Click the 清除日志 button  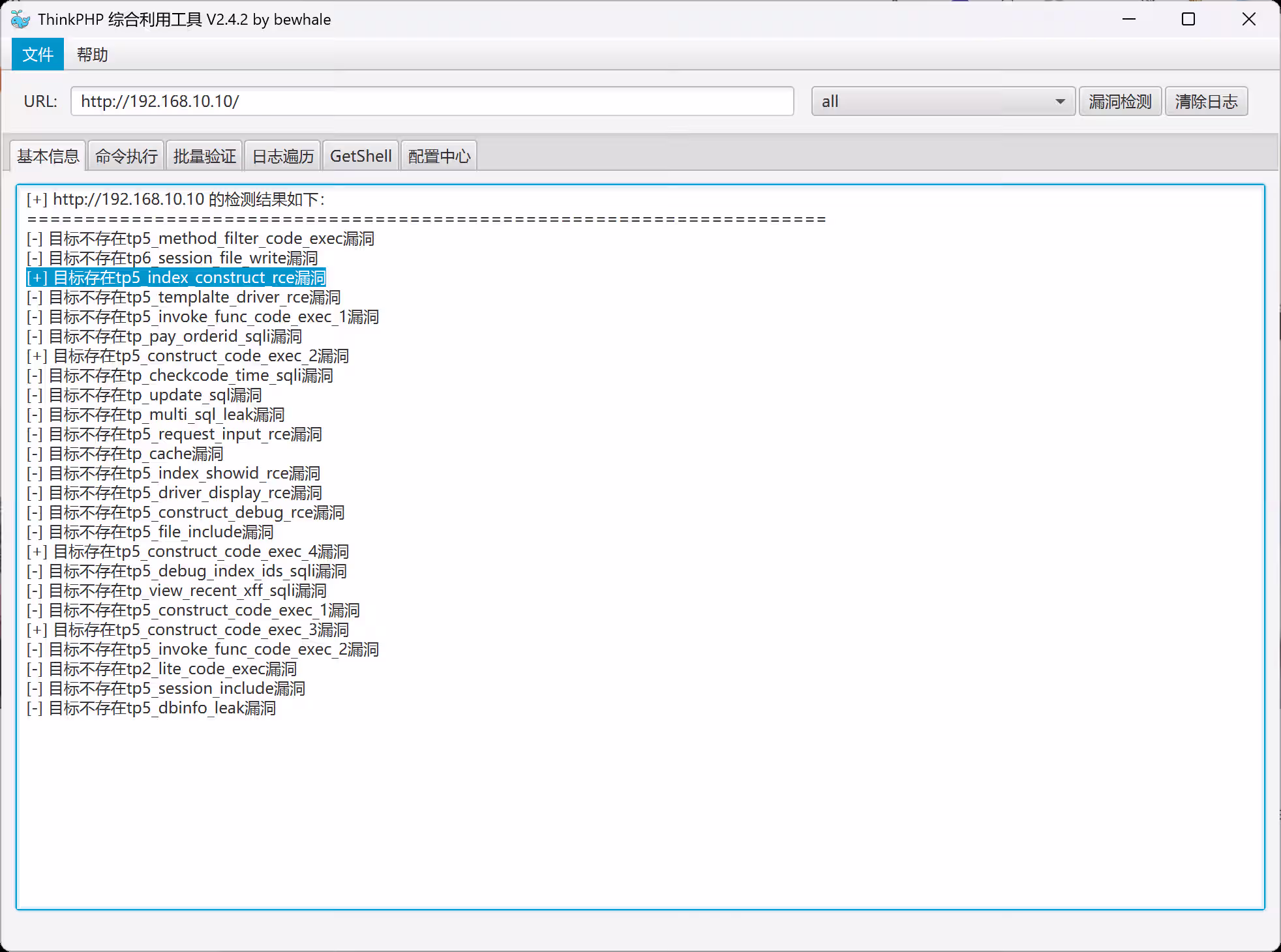(1206, 101)
